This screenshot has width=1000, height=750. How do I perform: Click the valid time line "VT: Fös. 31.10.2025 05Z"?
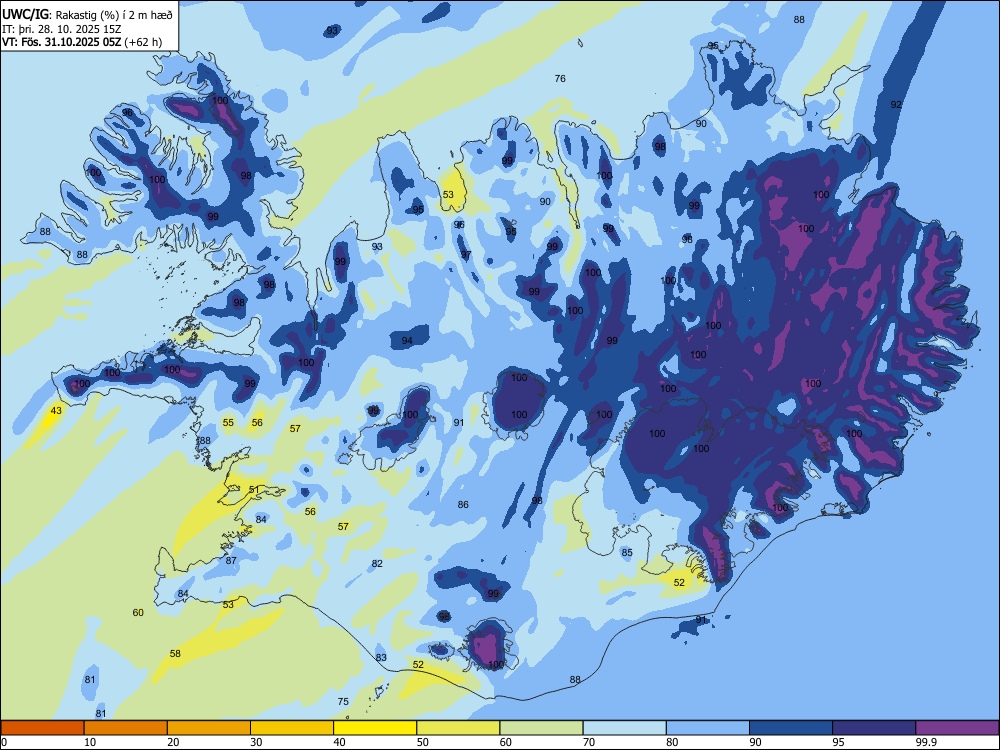click(x=62, y=43)
